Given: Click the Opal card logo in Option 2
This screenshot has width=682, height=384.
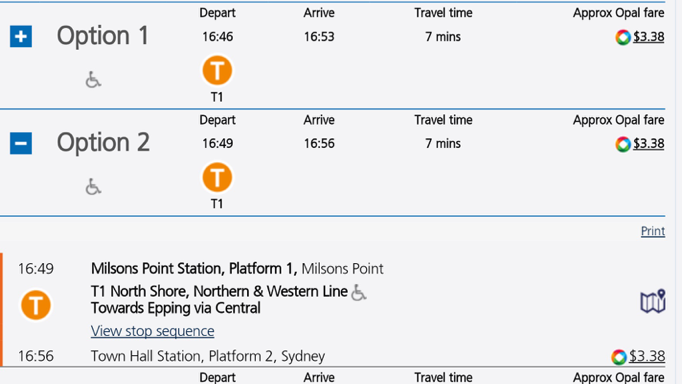Looking at the screenshot, I should [623, 144].
